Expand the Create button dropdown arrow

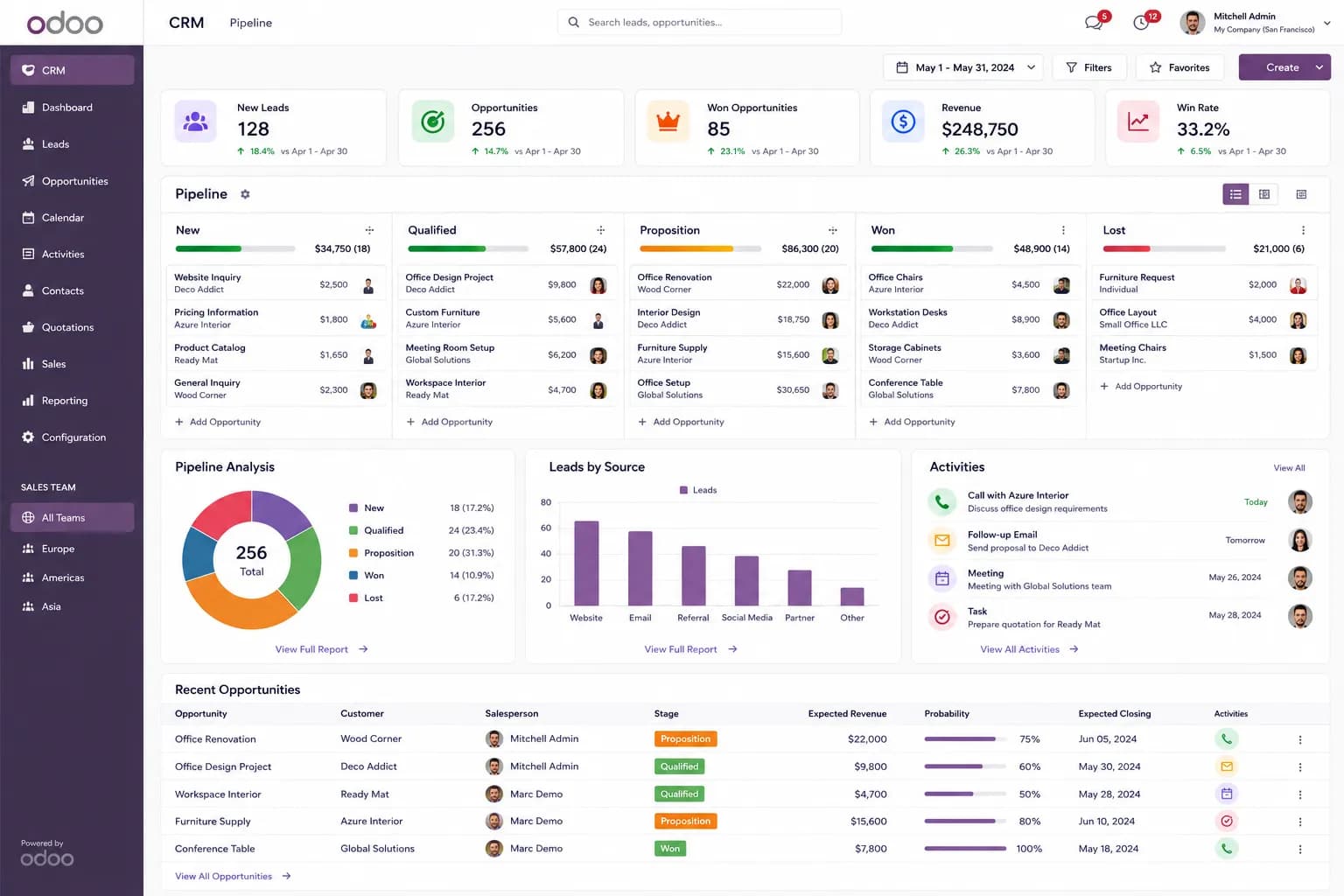[x=1319, y=67]
